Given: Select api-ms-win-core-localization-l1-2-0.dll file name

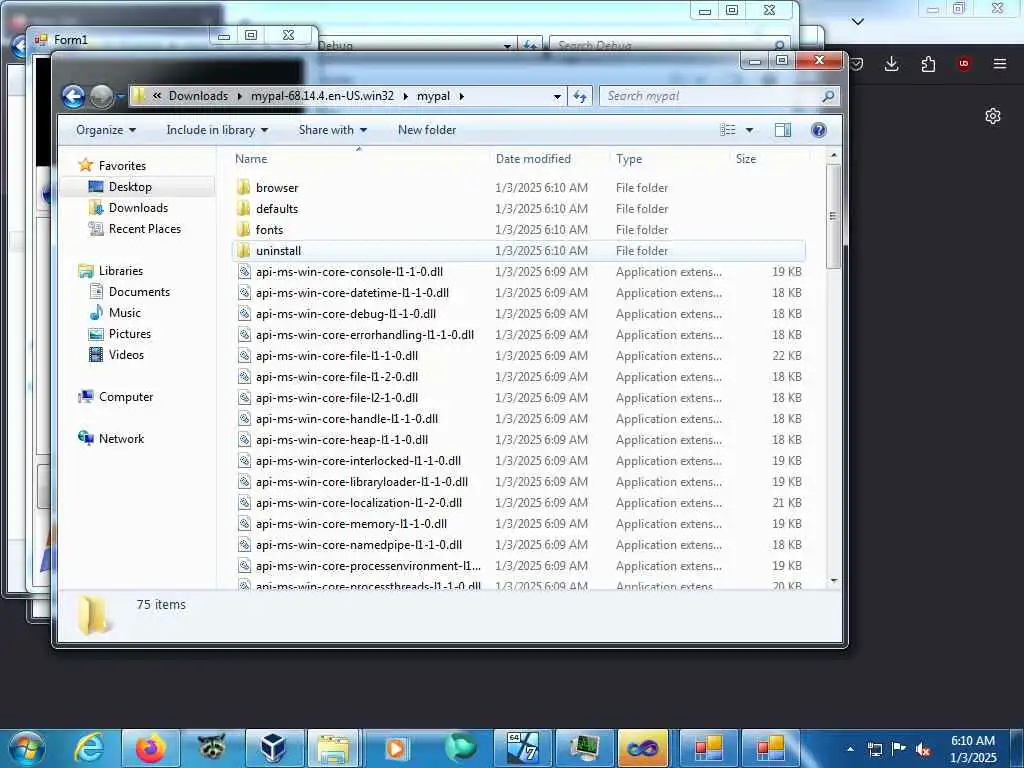Looking at the screenshot, I should (x=359, y=503).
